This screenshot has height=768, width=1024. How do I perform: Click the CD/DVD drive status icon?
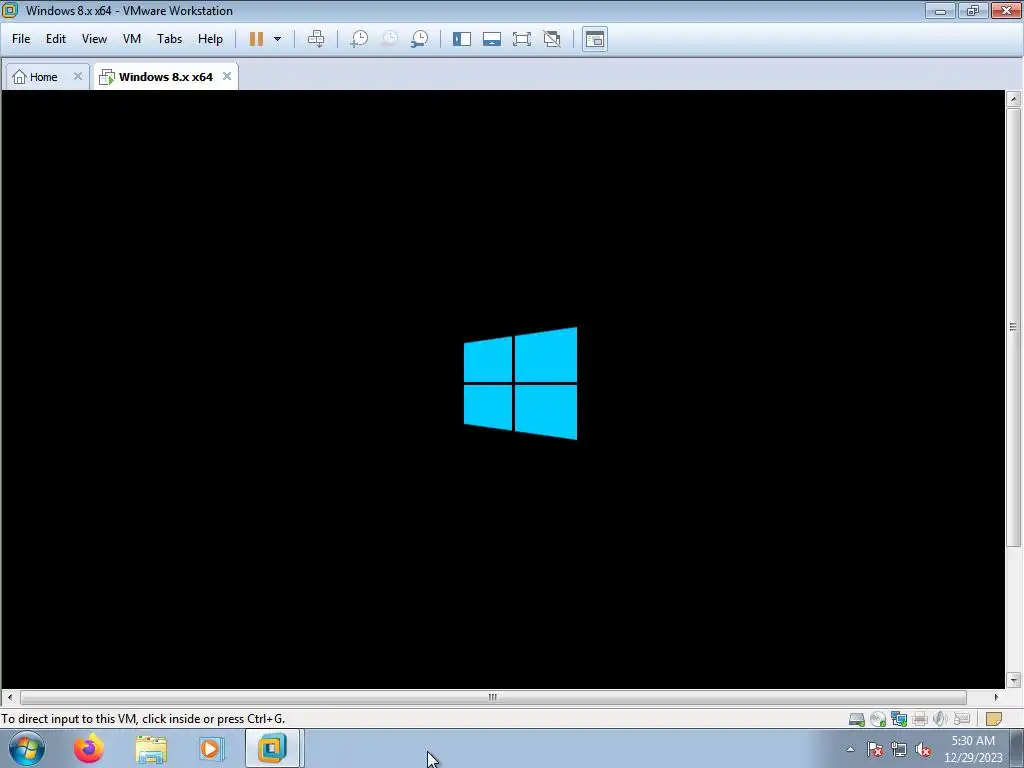(x=878, y=720)
